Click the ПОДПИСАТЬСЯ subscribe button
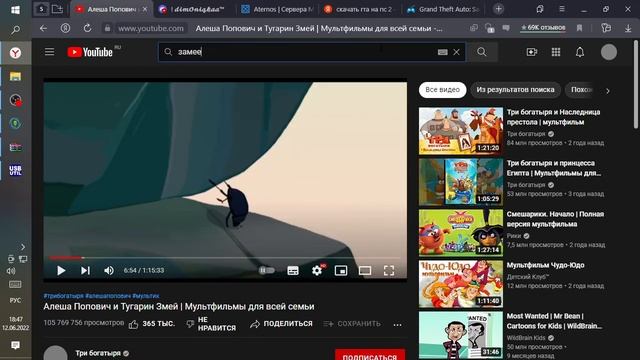 tap(370, 356)
